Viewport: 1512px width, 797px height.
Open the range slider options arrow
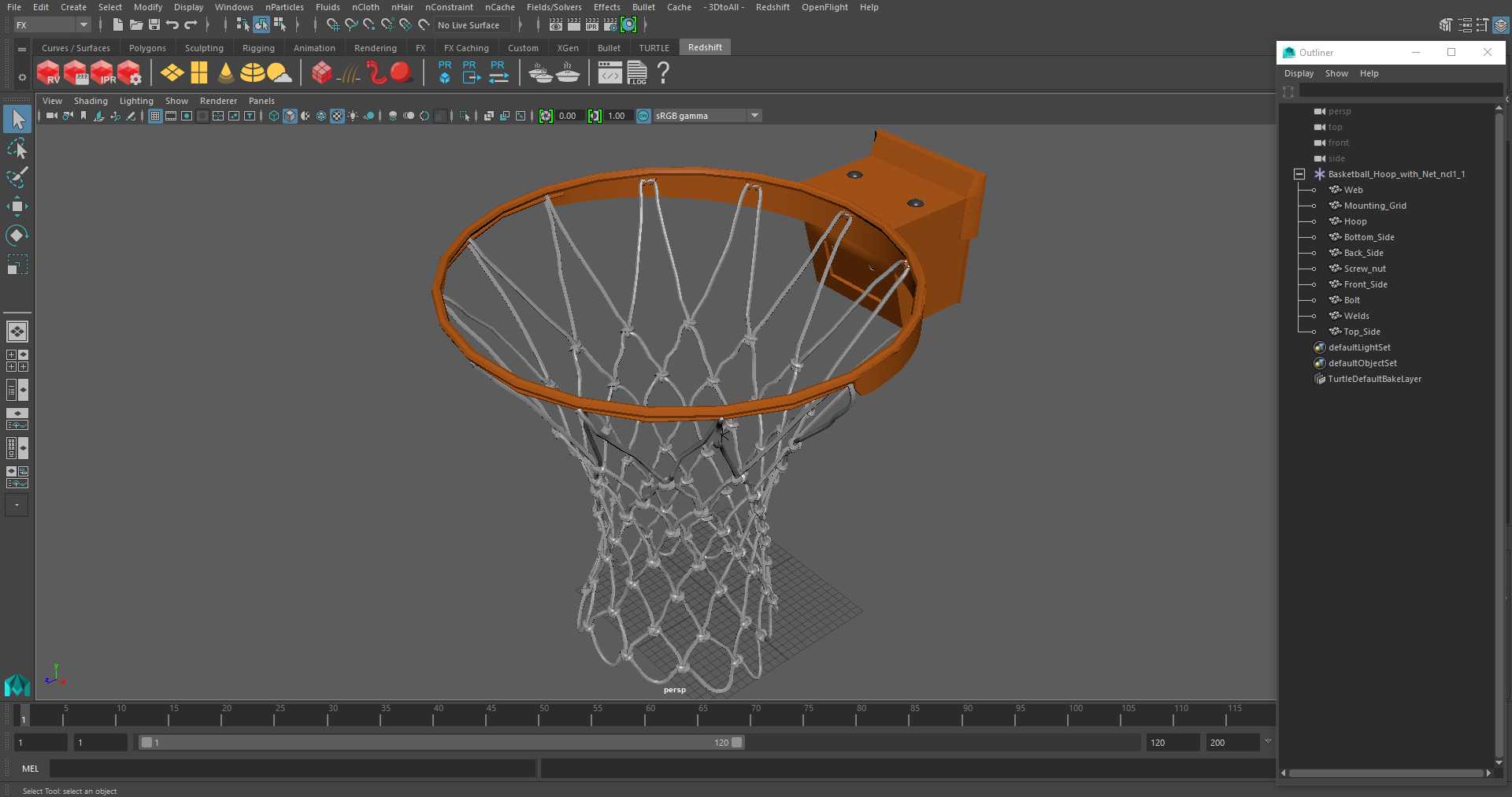click(1268, 742)
